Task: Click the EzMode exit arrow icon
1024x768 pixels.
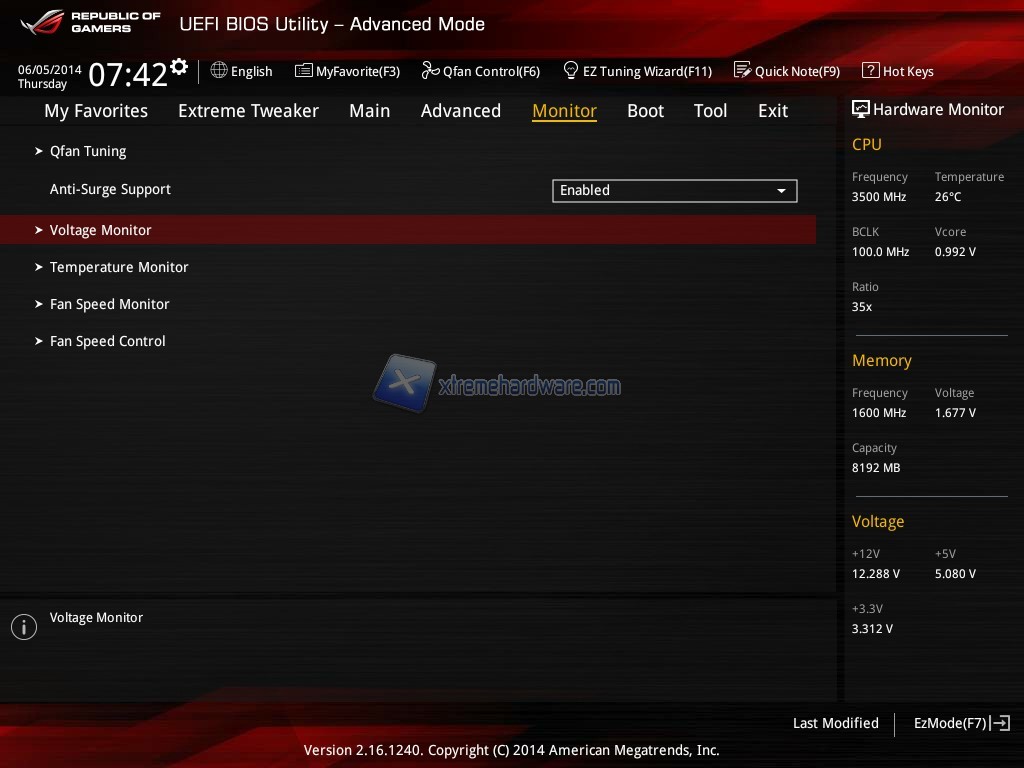Action: pos(1000,723)
